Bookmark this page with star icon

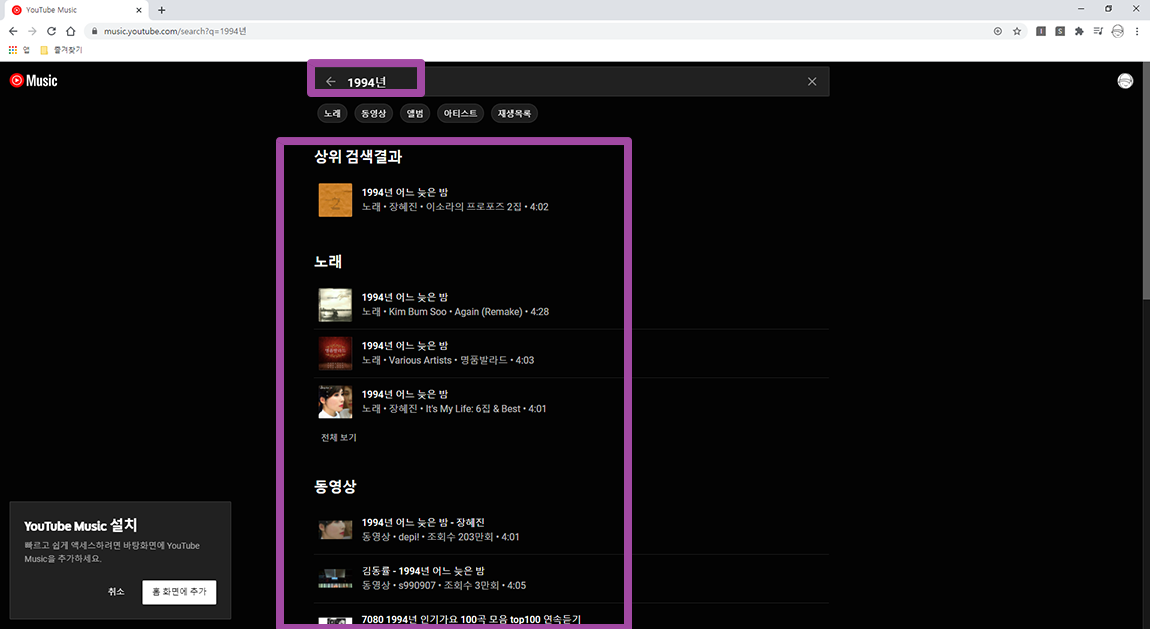click(1017, 32)
